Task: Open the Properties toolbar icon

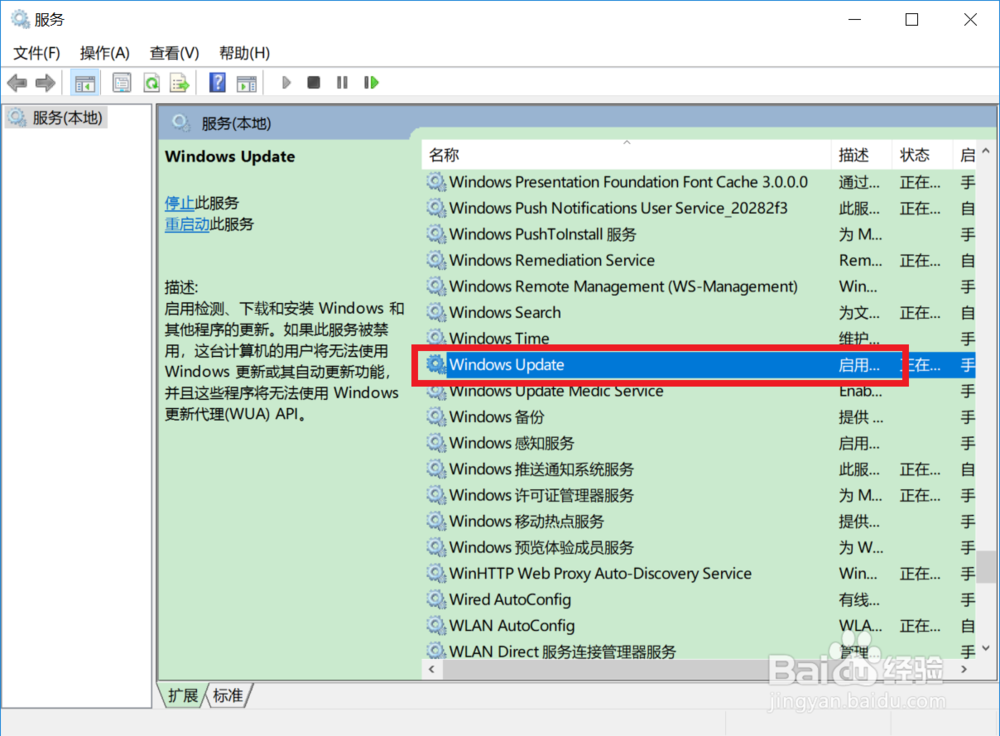Action: (121, 83)
